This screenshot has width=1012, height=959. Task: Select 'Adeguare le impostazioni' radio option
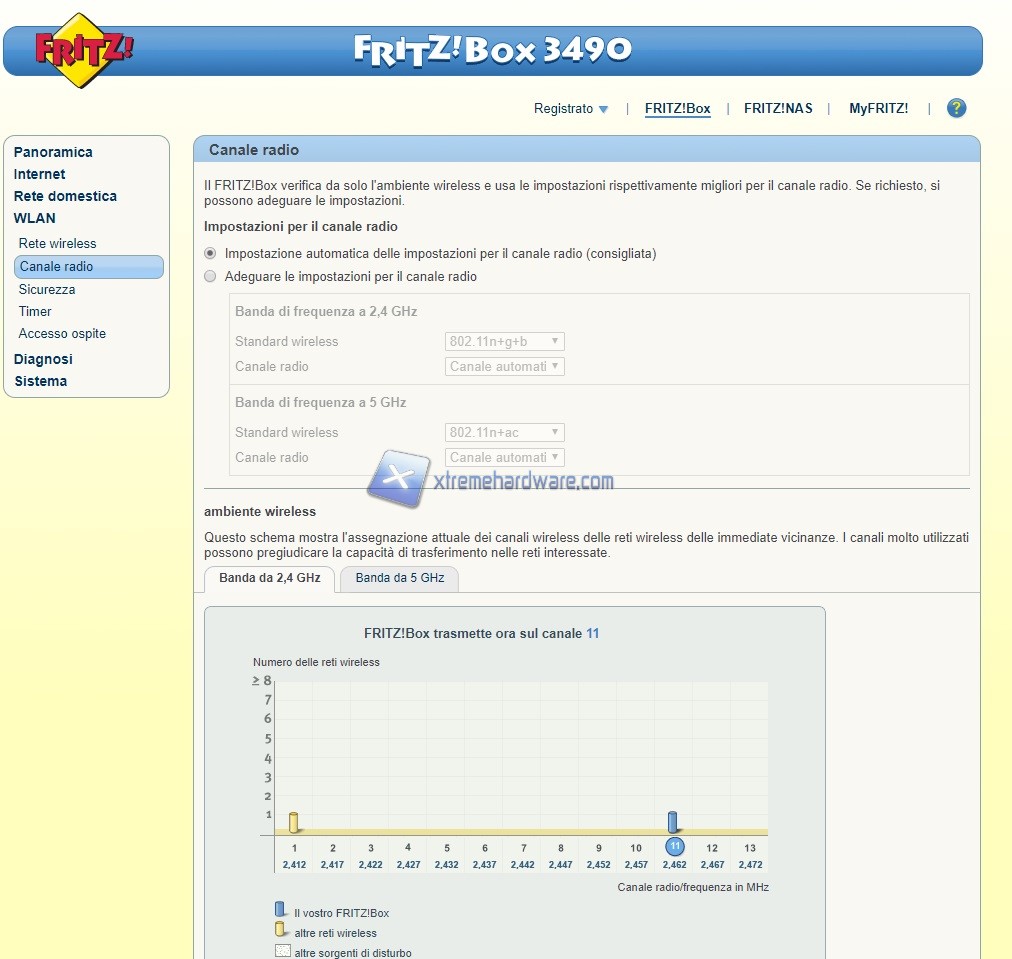tap(210, 277)
